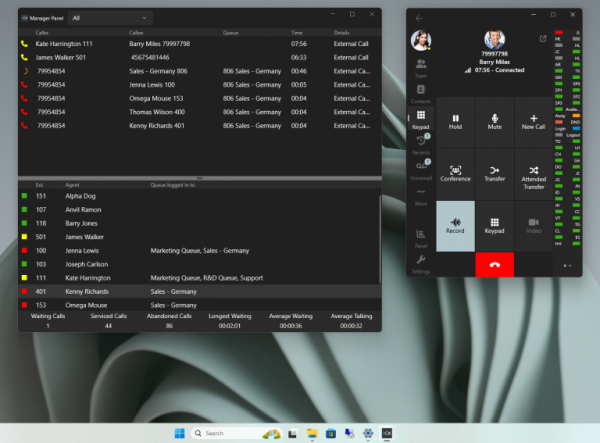Image resolution: width=600 pixels, height=443 pixels.
Task: Select the Keypad tab in the sidebar
Action: pos(421,120)
